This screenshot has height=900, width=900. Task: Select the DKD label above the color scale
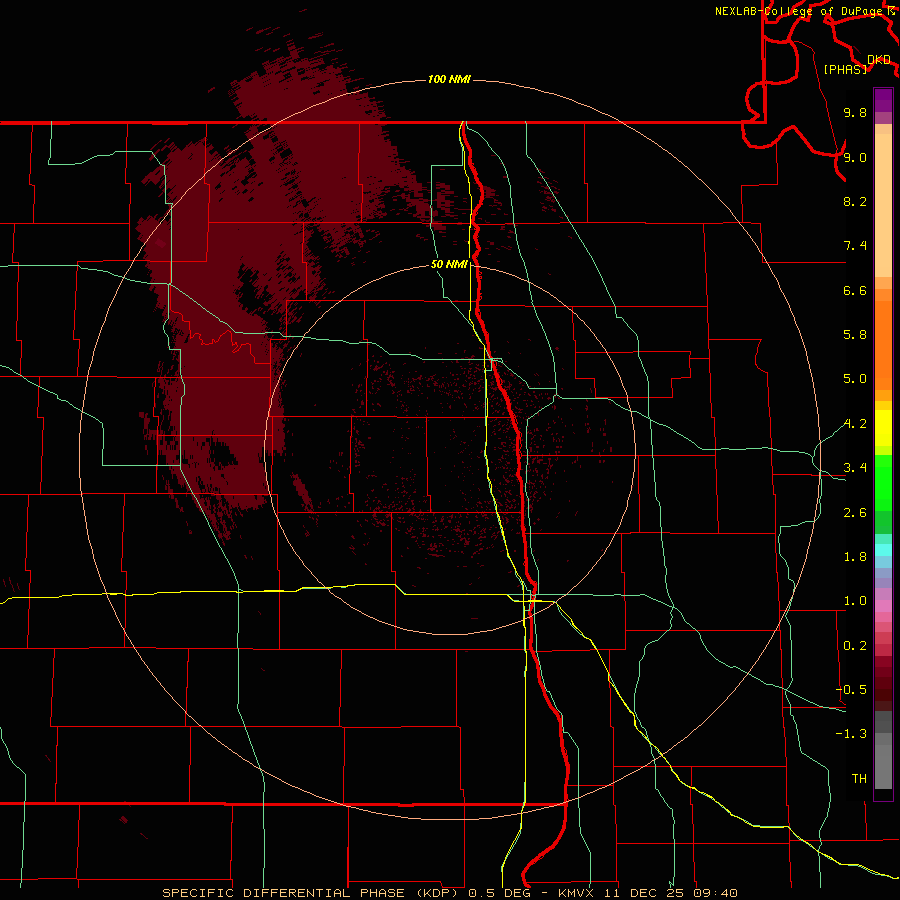(879, 59)
